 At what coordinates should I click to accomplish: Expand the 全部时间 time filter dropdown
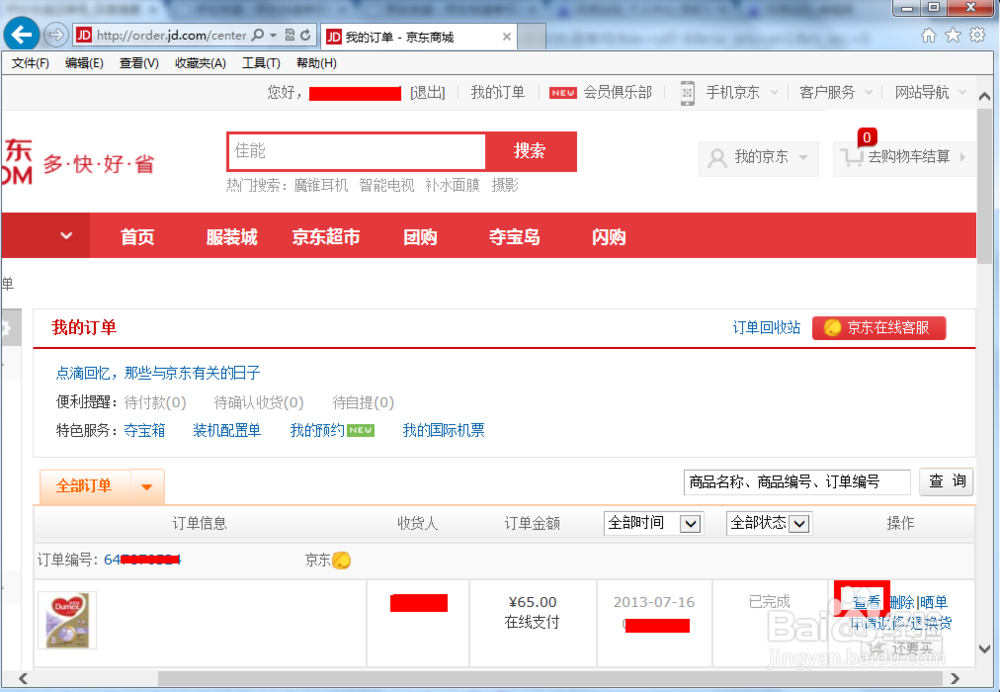tap(690, 522)
